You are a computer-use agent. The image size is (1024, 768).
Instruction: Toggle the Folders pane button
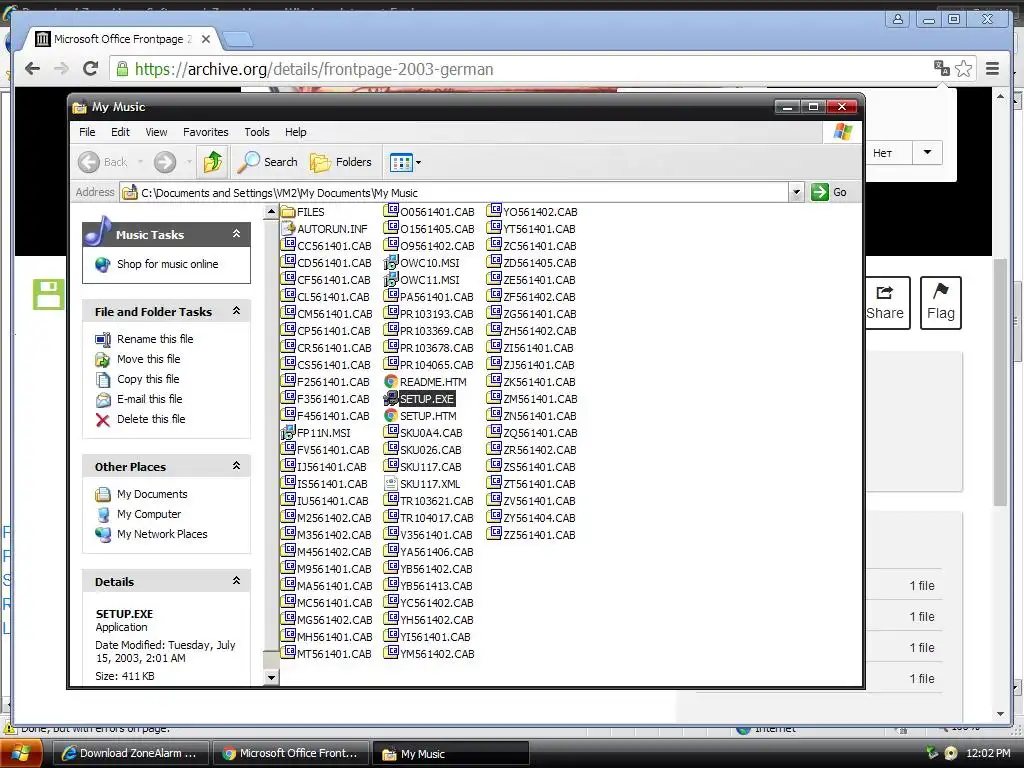(341, 162)
